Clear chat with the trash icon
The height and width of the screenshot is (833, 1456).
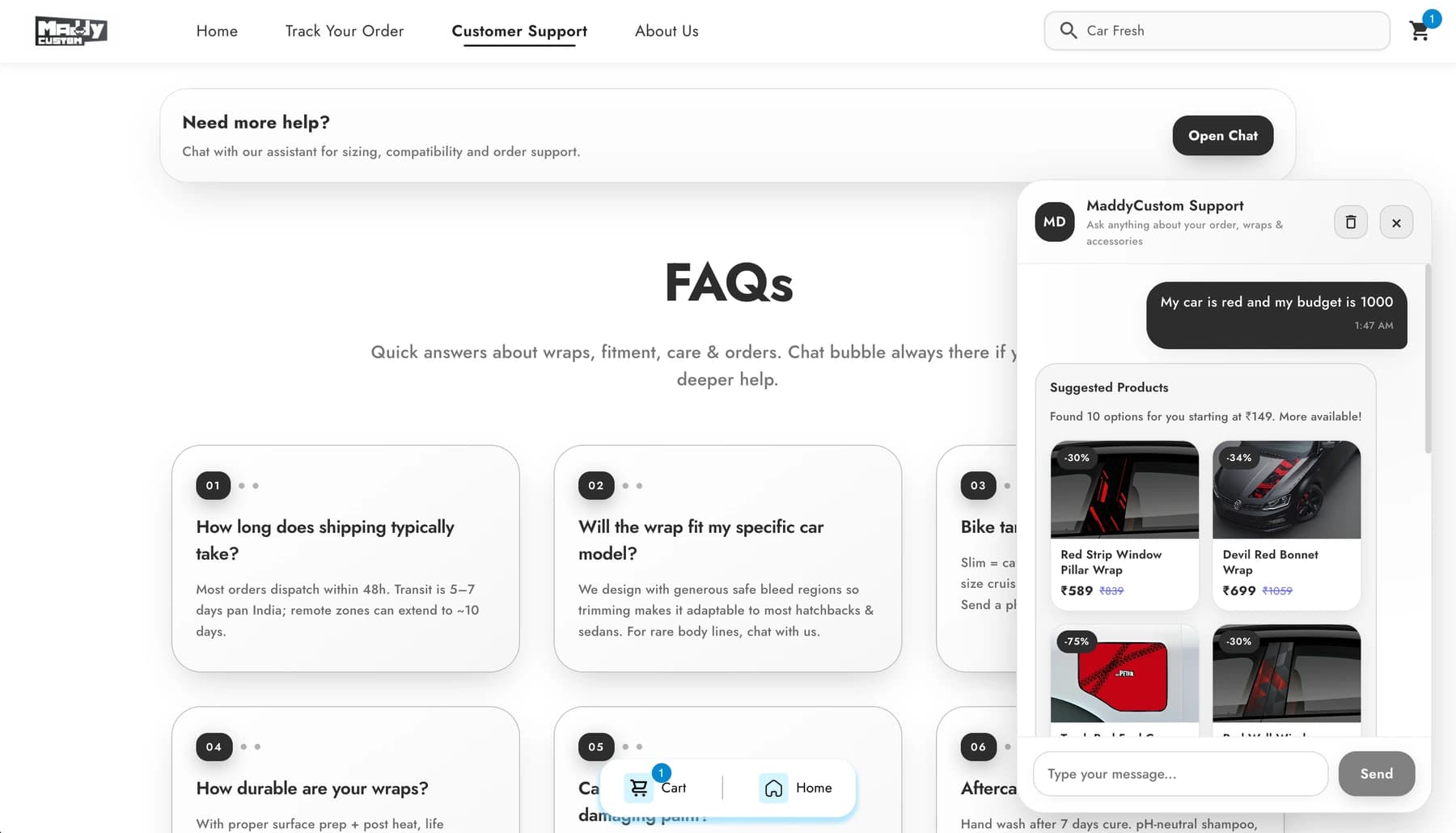pyautogui.click(x=1351, y=222)
